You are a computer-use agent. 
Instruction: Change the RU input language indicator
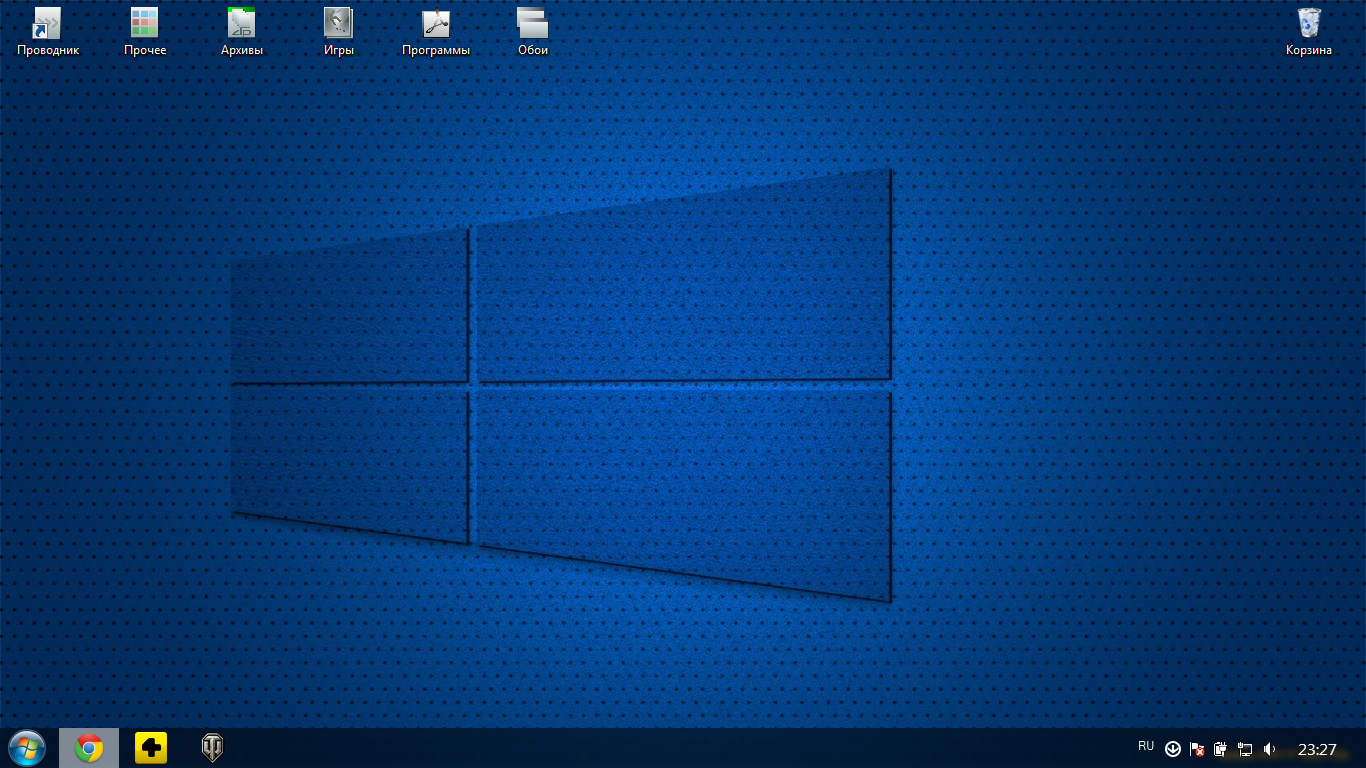point(1146,747)
